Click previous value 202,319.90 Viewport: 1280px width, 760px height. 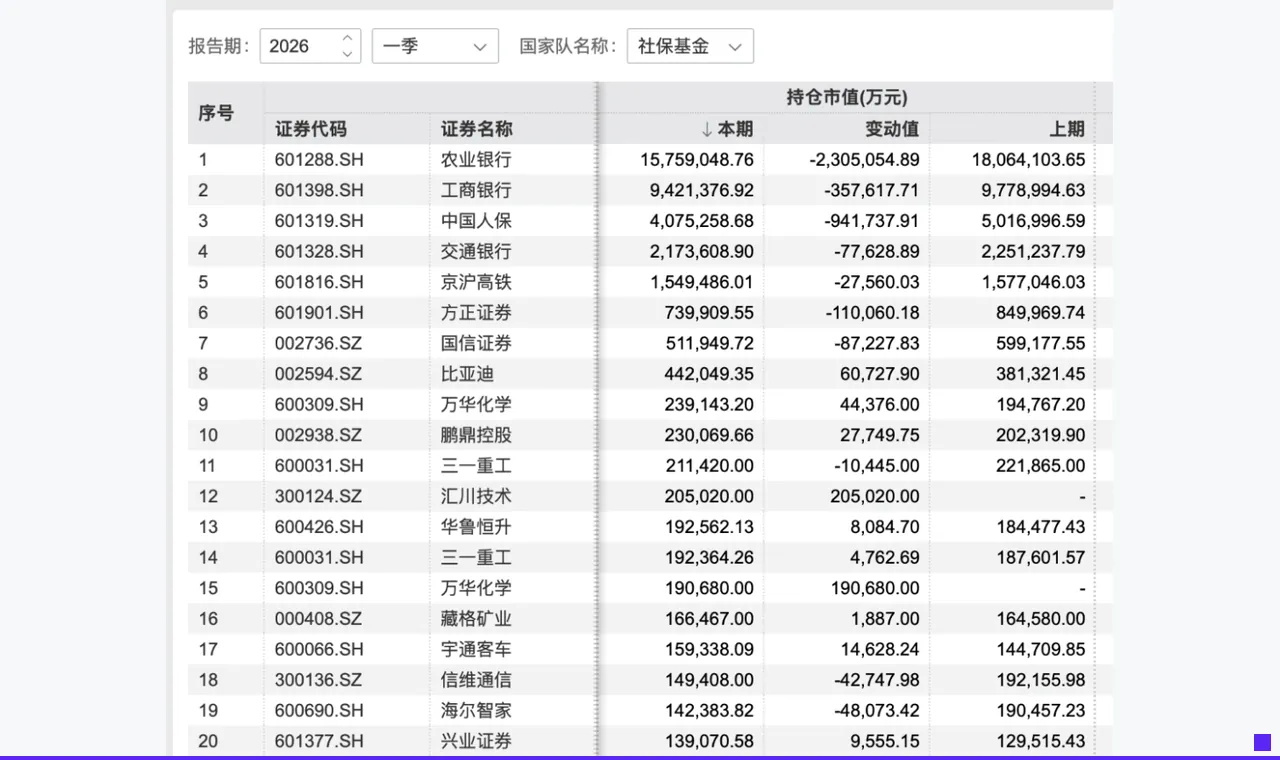tap(1041, 435)
